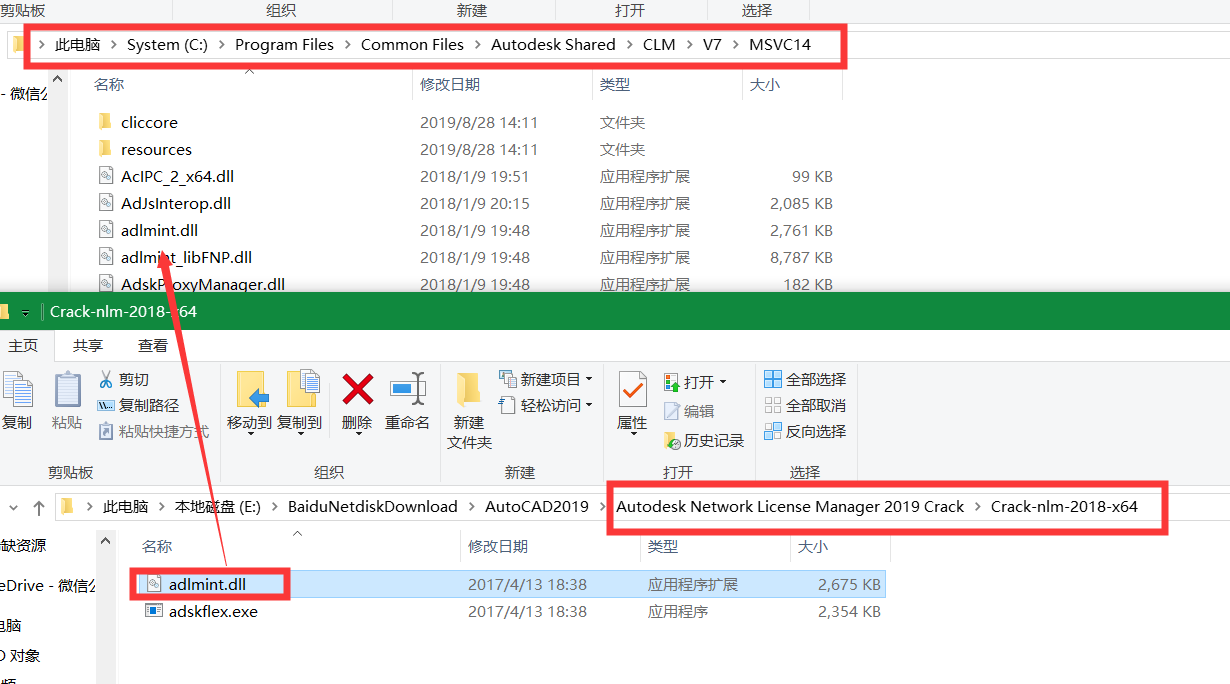Click 此电脑 in lower address bar
The height and width of the screenshot is (684, 1230).
[x=126, y=507]
